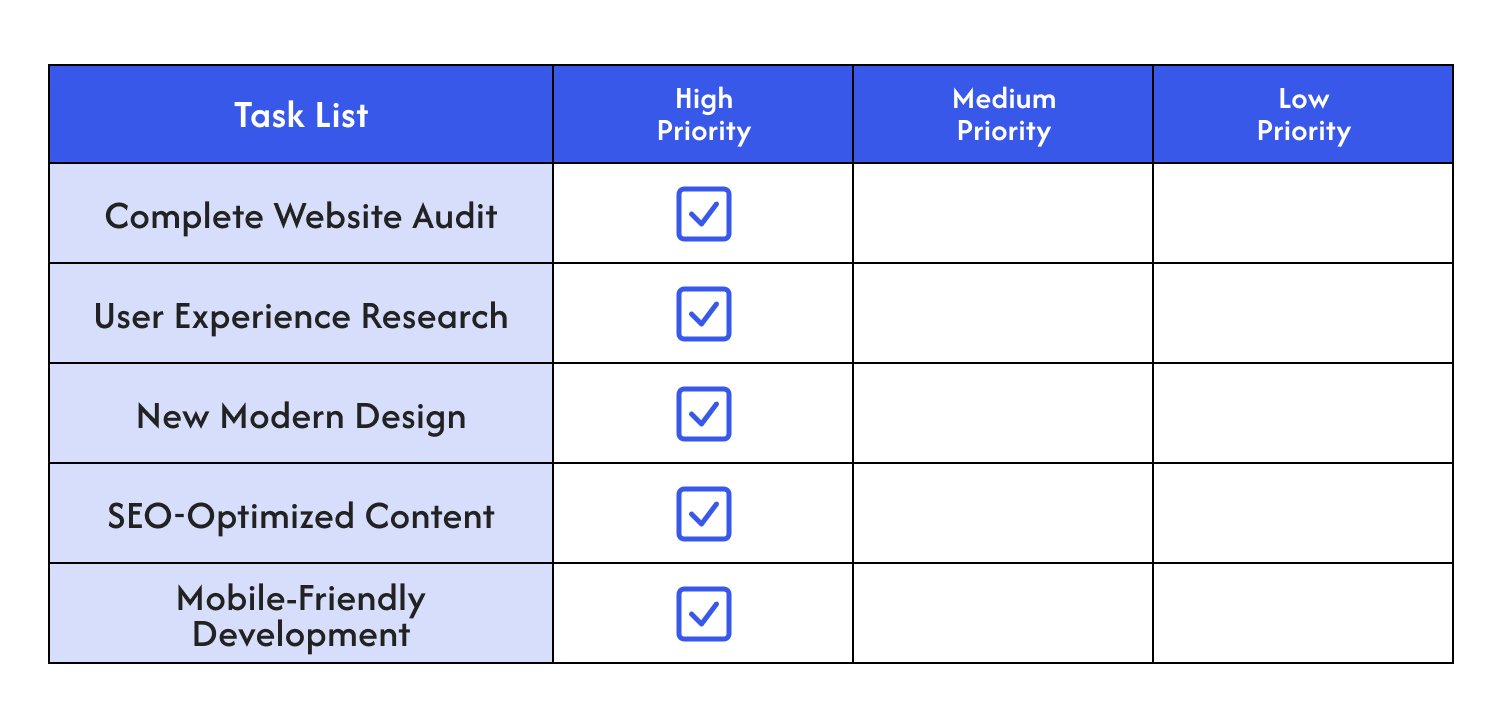Image resolution: width=1502 pixels, height=728 pixels.
Task: Select Medium Priority cell for SEO-Optimized Content
Action: coord(1003,513)
